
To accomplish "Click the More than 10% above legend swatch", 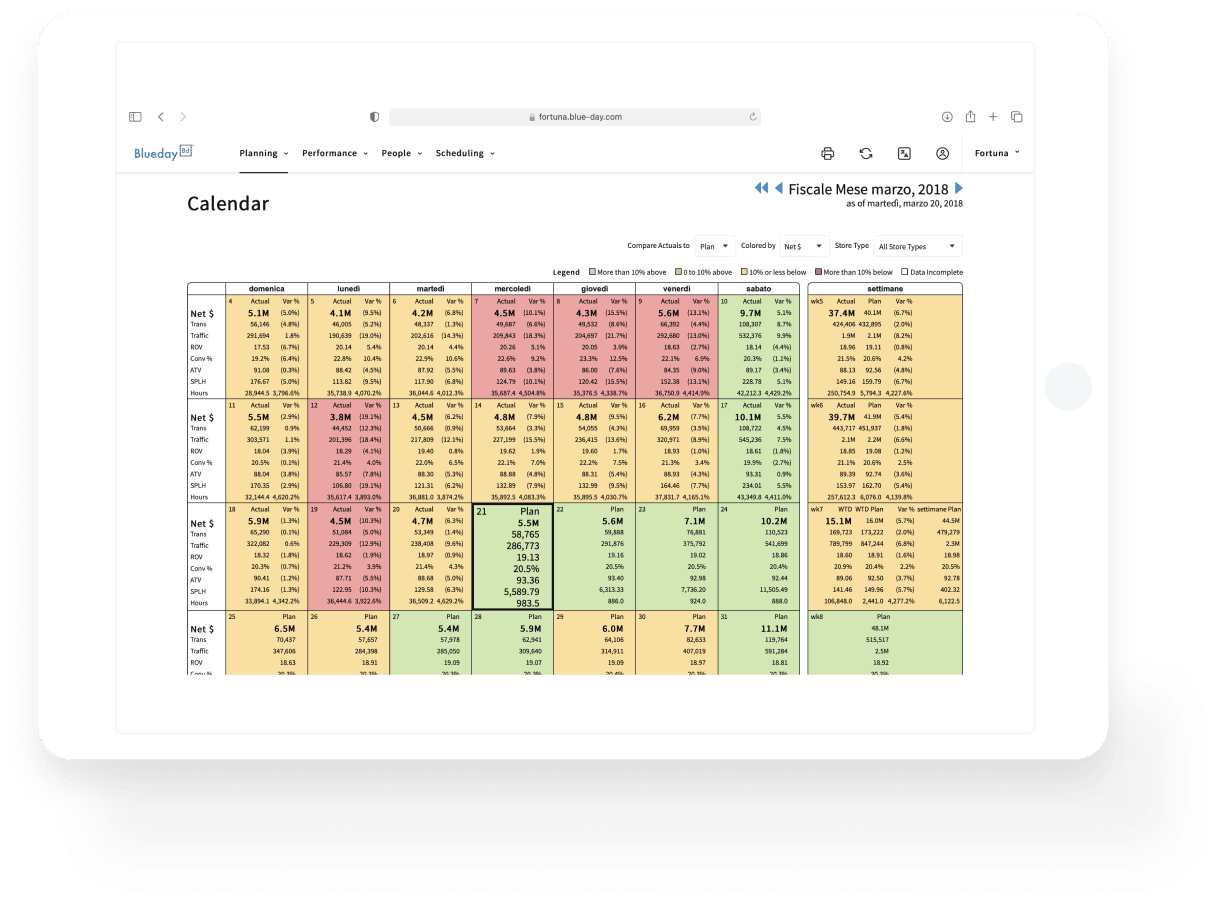I will tap(591, 272).
